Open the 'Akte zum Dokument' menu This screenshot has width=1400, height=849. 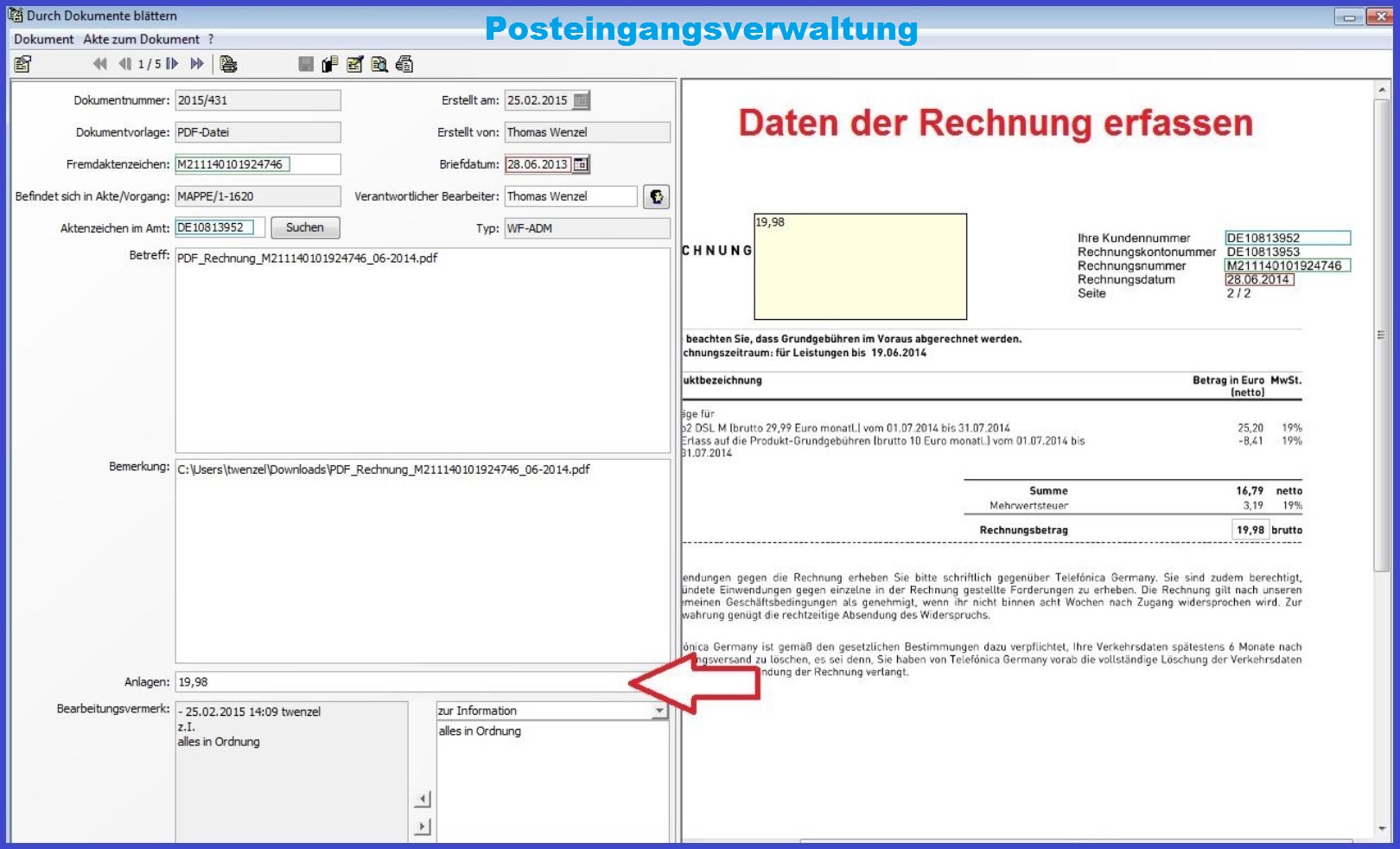[141, 39]
